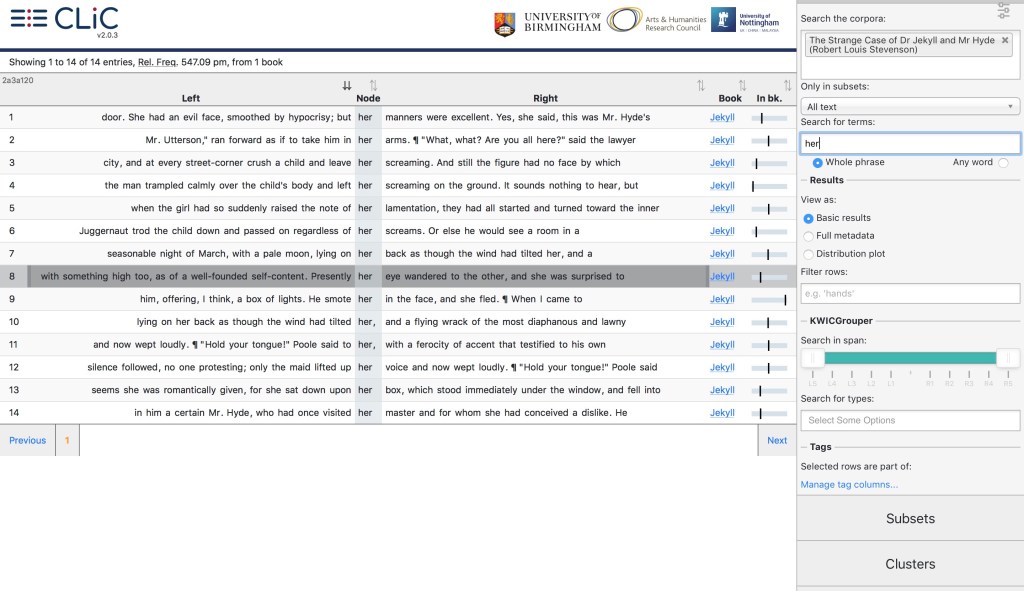The height and width of the screenshot is (591, 1024).
Task: Choose the Full metadata view
Action: point(809,236)
